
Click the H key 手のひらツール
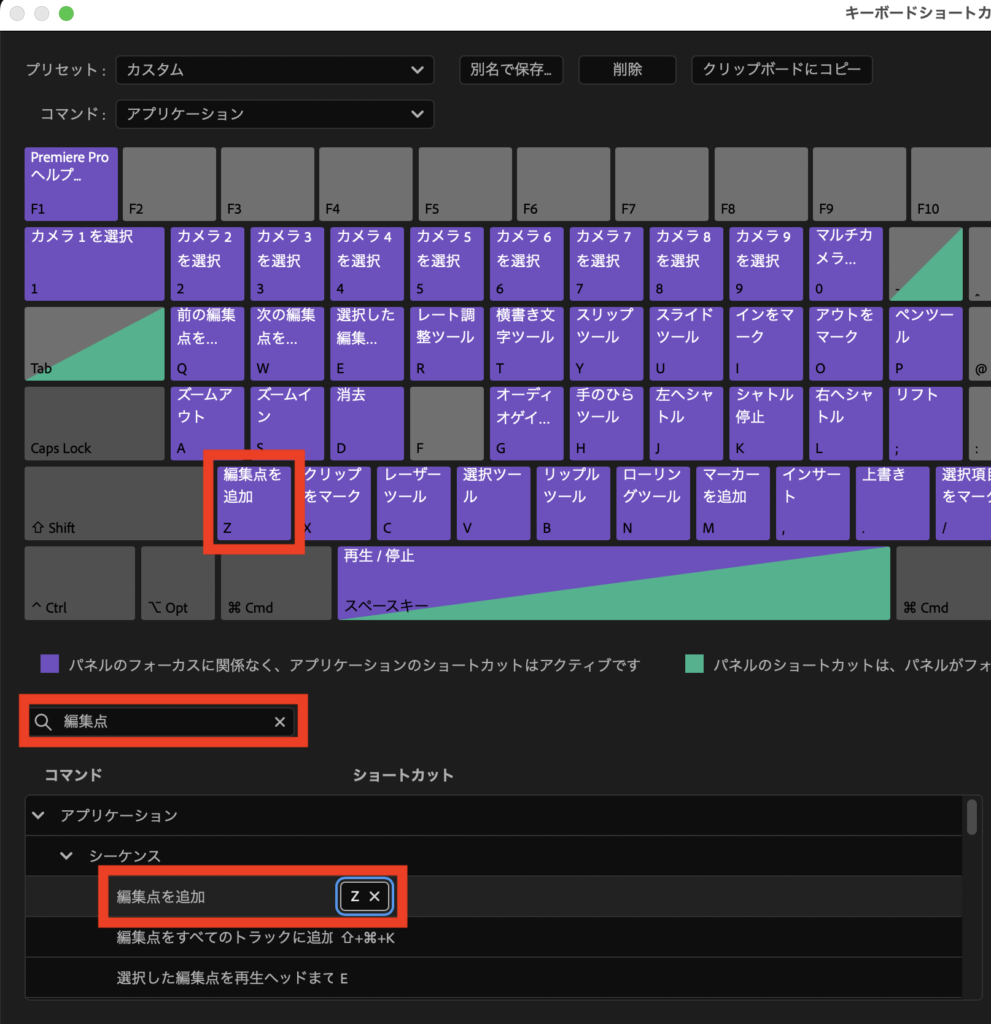pos(606,423)
